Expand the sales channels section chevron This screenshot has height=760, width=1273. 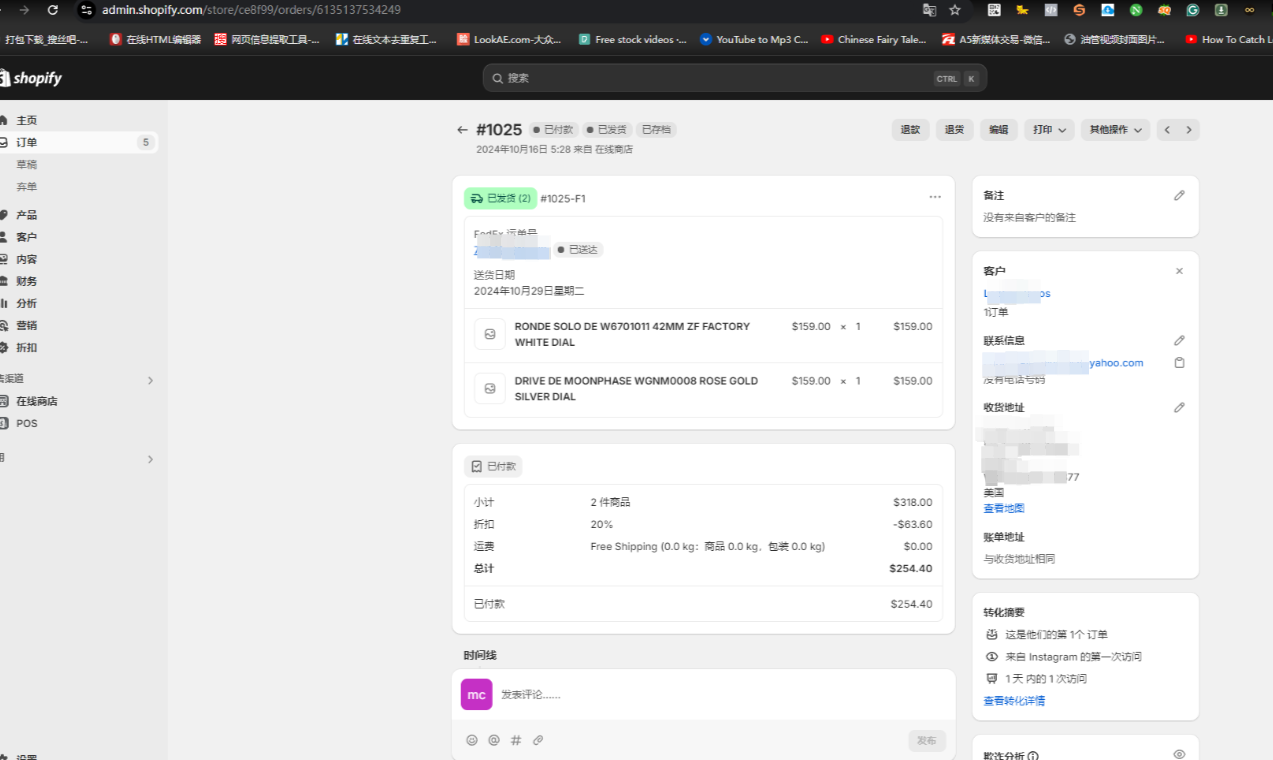pyautogui.click(x=151, y=380)
